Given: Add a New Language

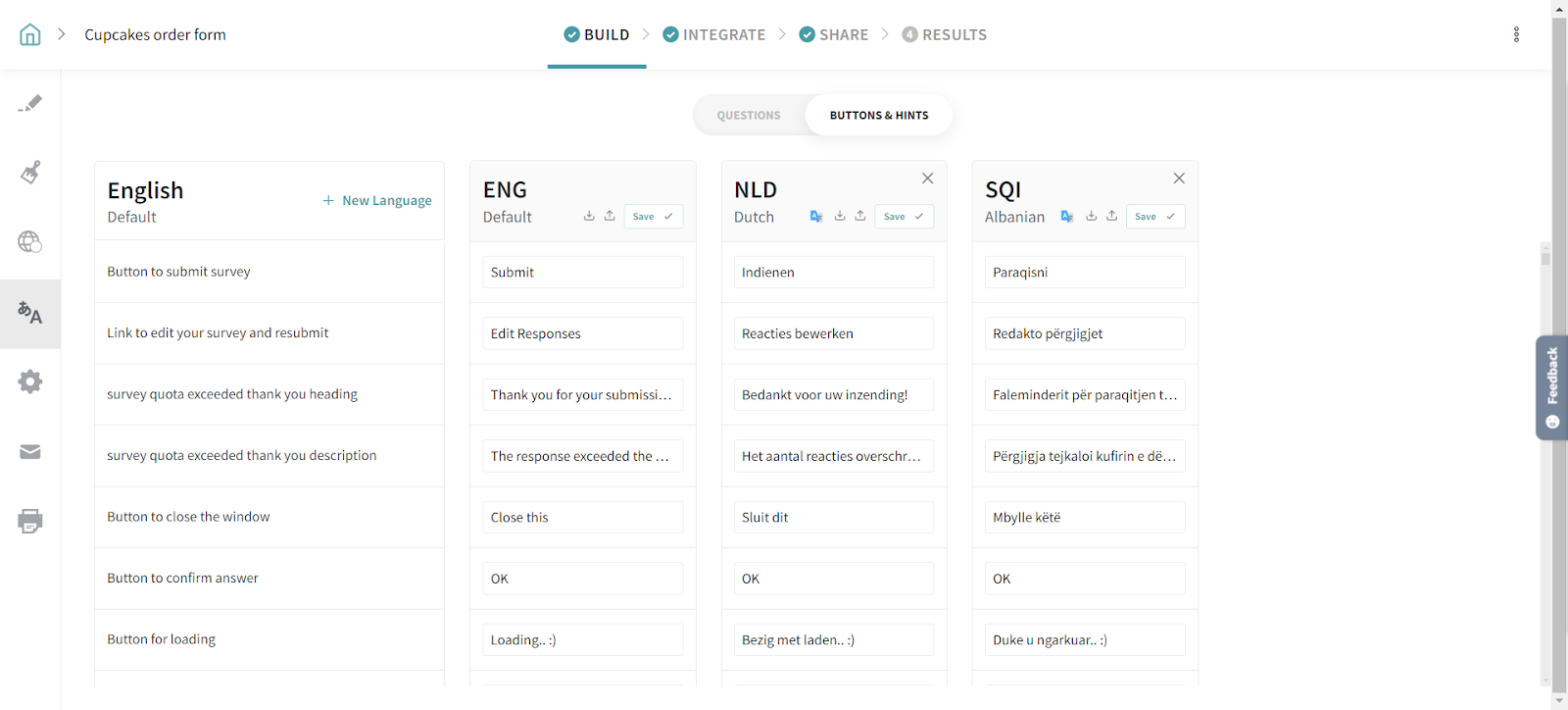Looking at the screenshot, I should tap(377, 201).
